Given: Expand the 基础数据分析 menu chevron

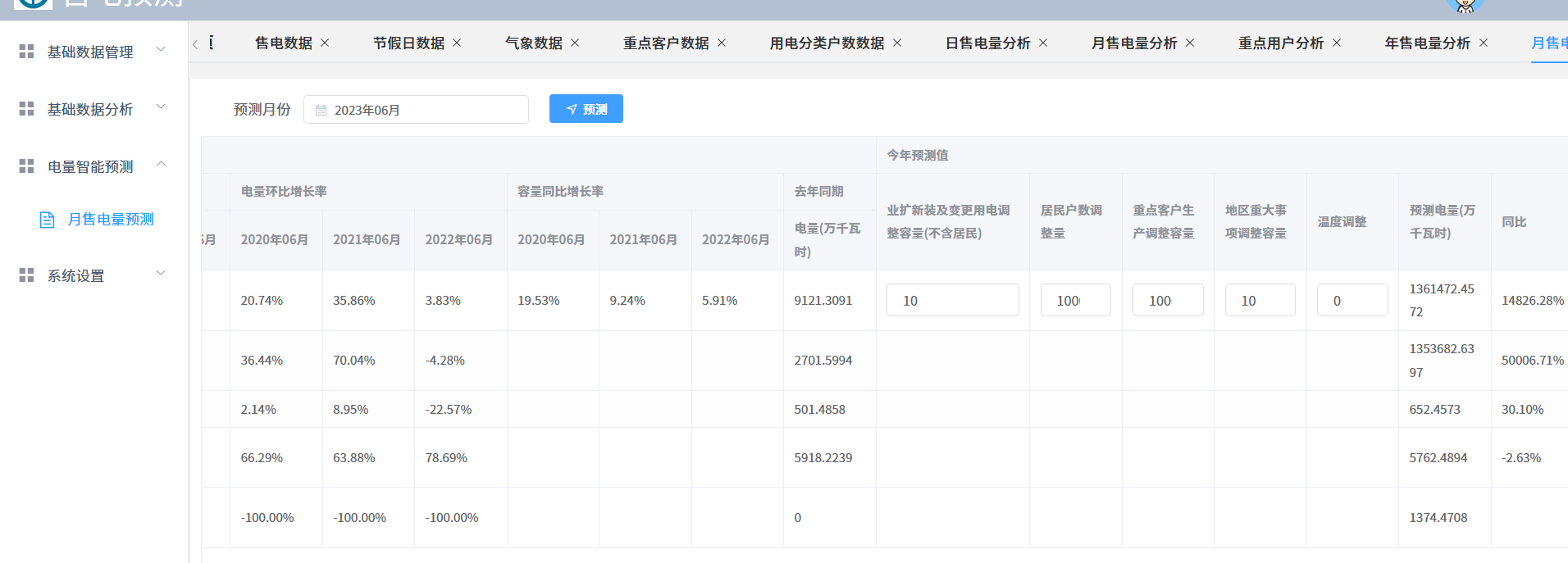Looking at the screenshot, I should [161, 107].
